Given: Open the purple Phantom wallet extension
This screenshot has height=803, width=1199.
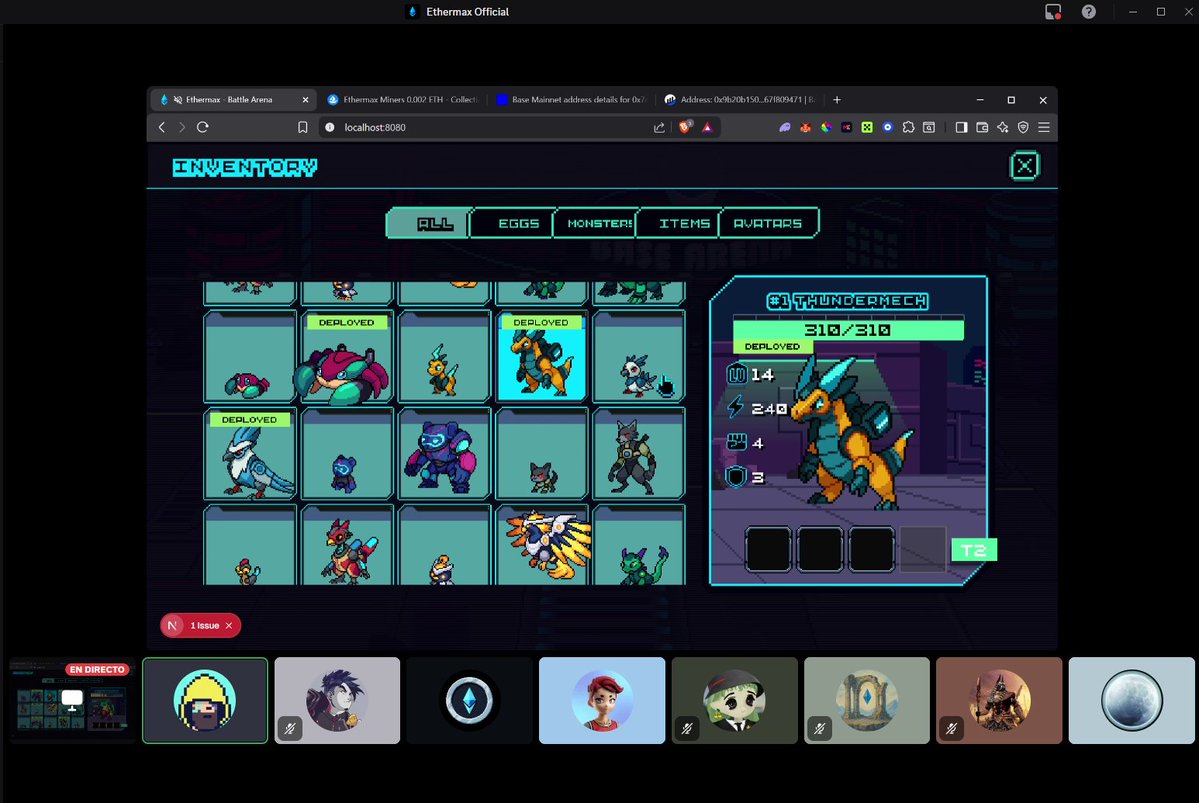Looking at the screenshot, I should point(785,127).
